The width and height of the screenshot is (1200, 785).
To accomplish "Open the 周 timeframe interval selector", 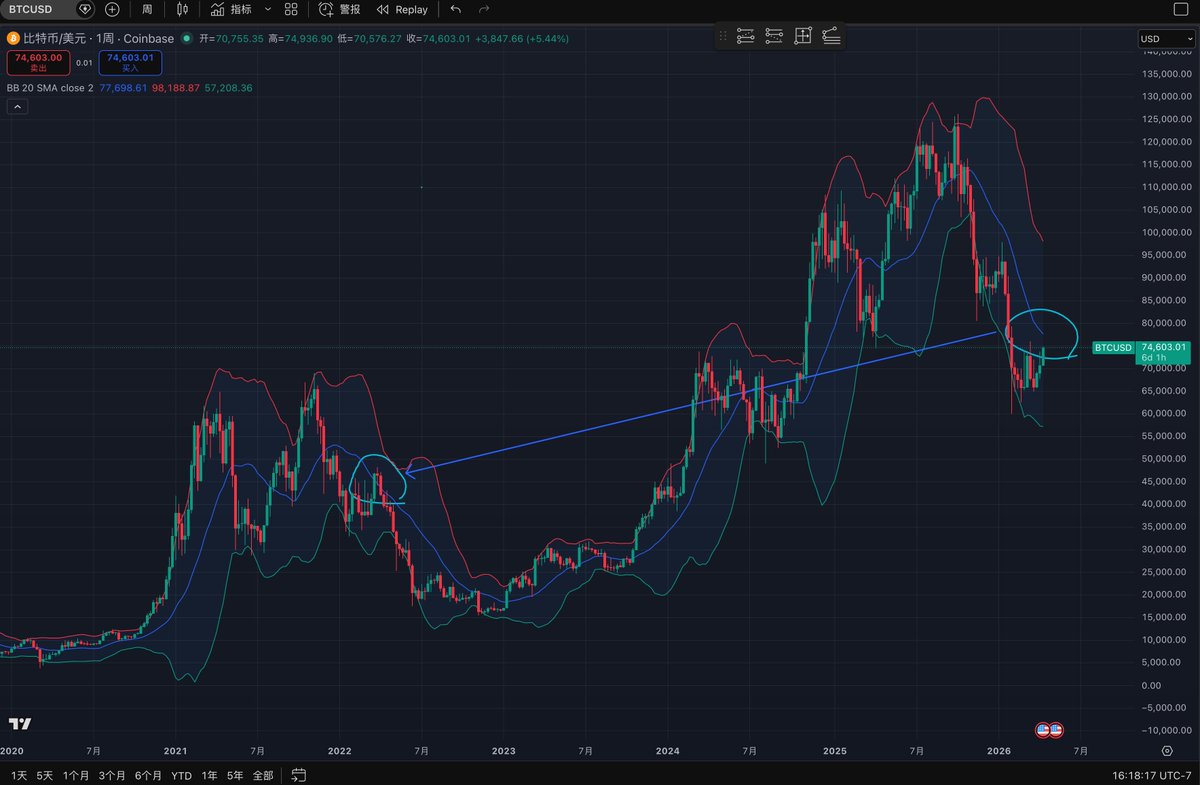I will [147, 9].
